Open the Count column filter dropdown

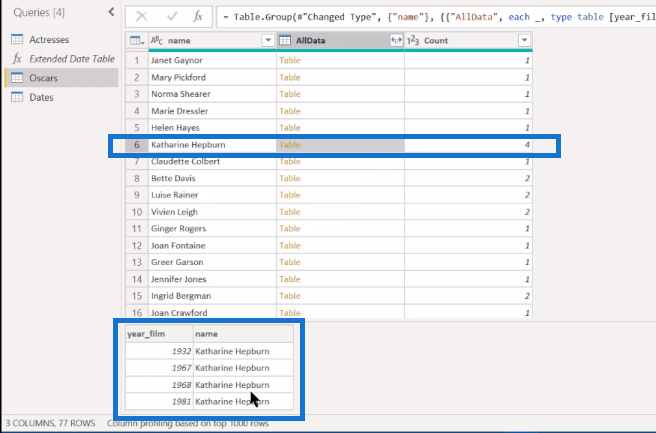point(524,41)
